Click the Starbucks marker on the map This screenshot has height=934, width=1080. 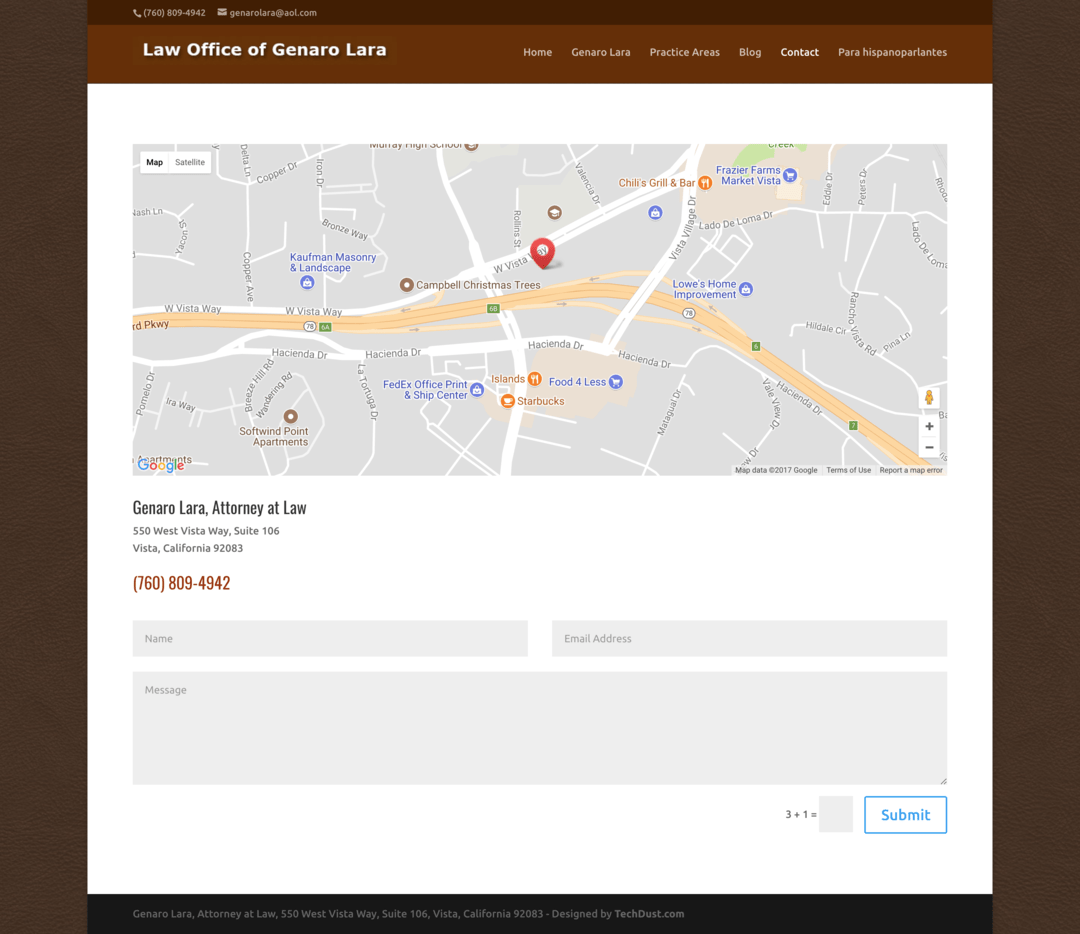[508, 401]
